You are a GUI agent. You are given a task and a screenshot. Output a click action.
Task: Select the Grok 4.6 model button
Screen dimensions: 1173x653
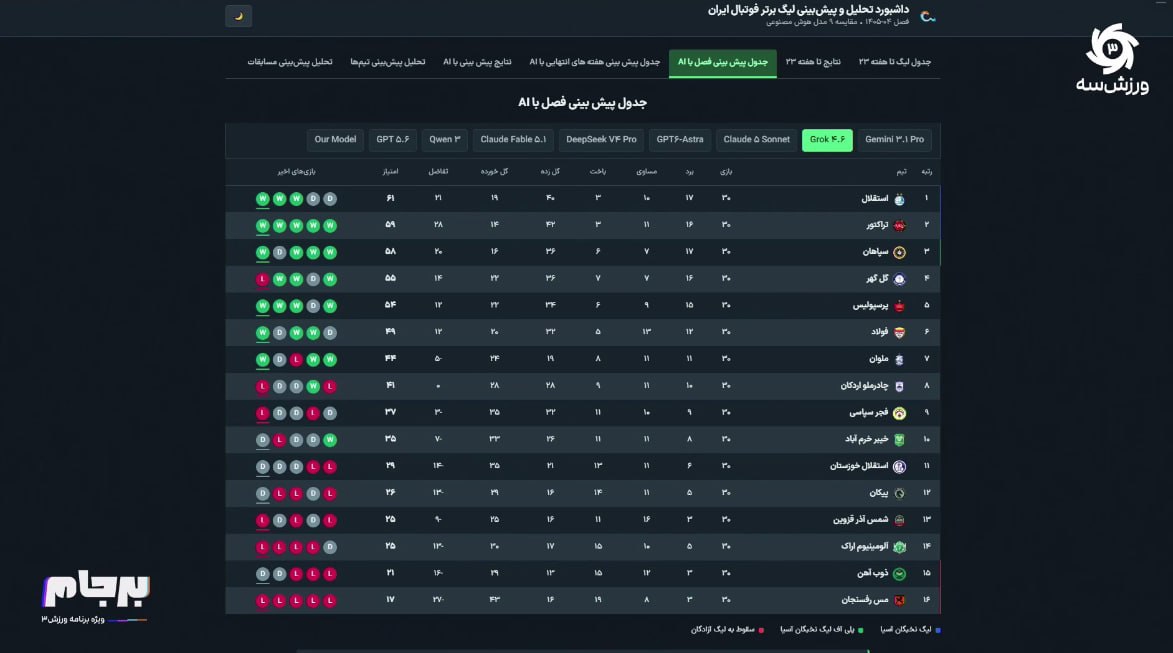point(827,140)
